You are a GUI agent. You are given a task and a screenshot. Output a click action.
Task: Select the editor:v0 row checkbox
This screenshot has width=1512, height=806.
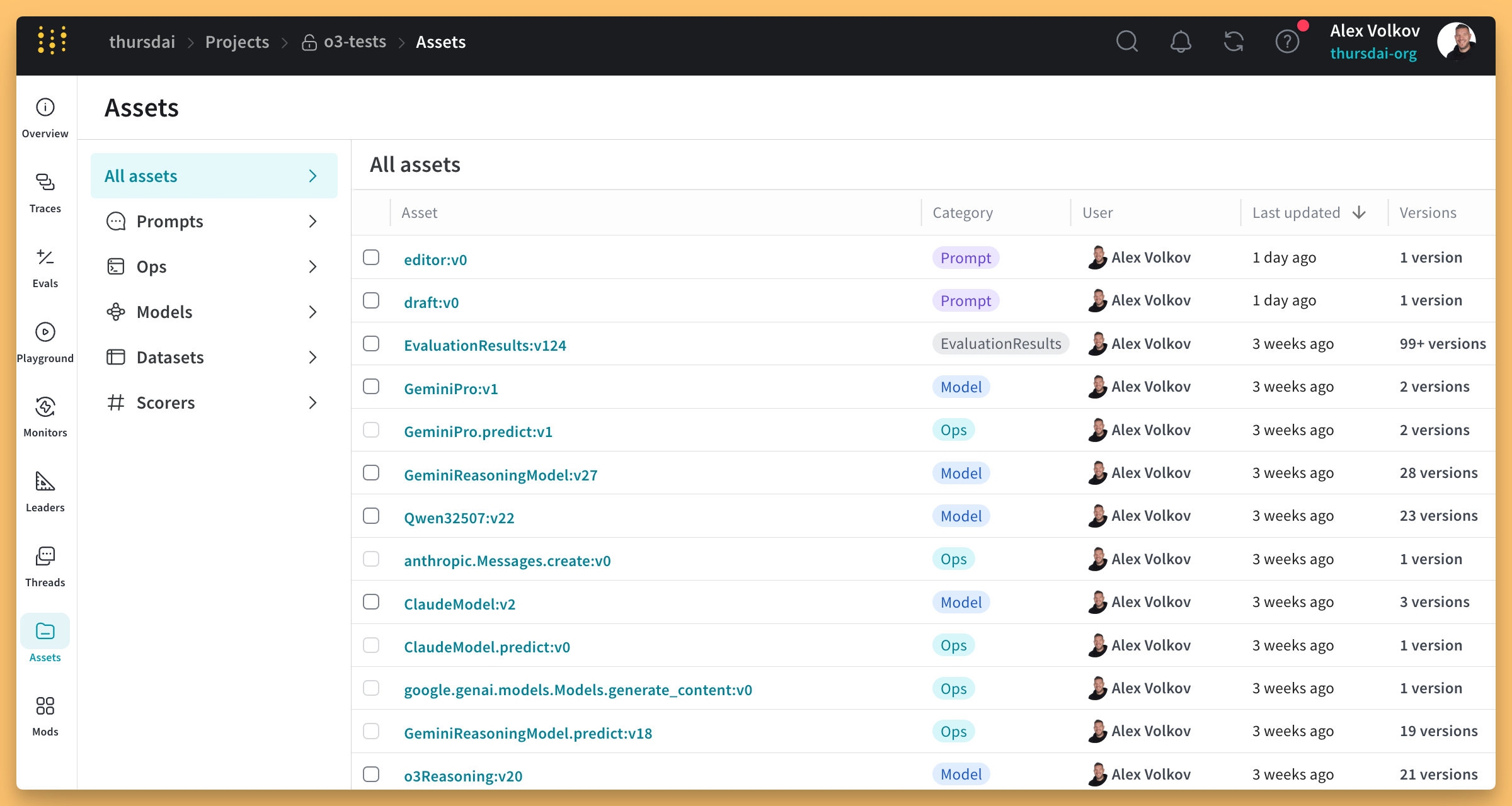click(x=371, y=258)
